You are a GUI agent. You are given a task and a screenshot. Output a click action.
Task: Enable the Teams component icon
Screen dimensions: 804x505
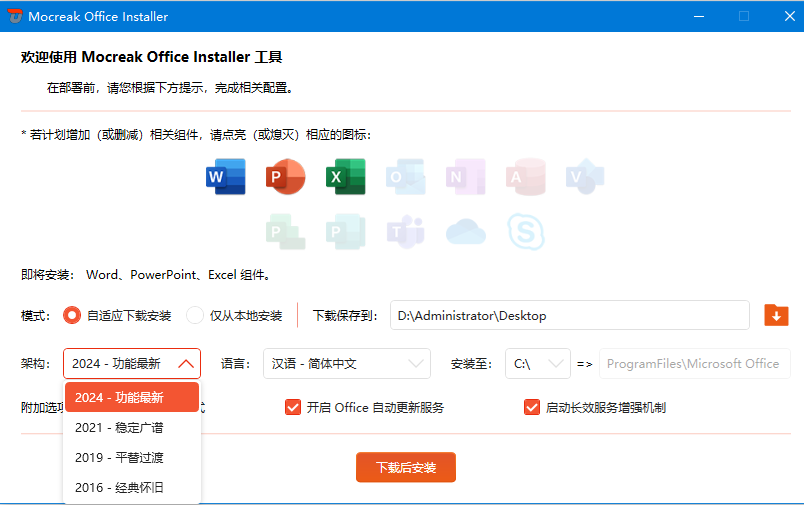tap(406, 232)
